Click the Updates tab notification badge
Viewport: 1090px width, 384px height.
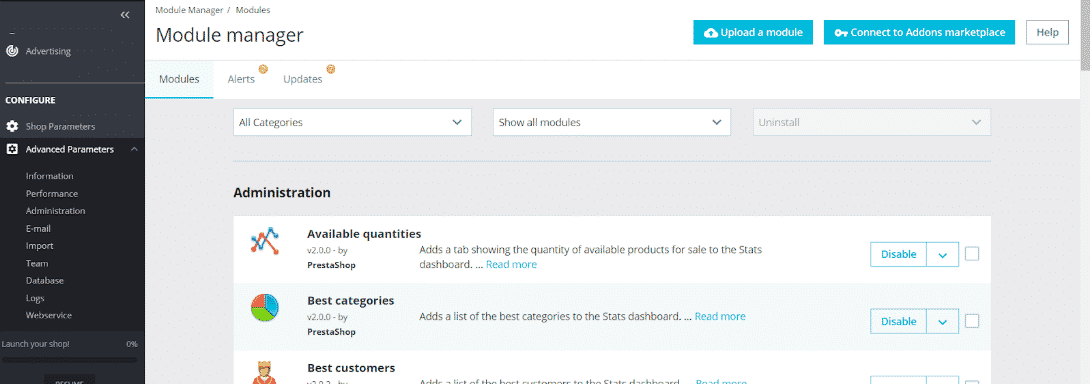(x=331, y=69)
